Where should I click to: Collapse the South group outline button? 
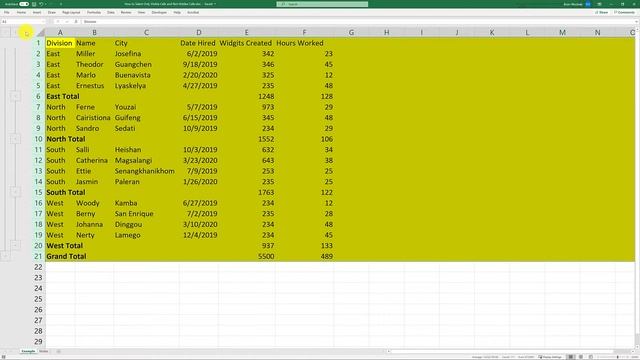[x=15, y=192]
